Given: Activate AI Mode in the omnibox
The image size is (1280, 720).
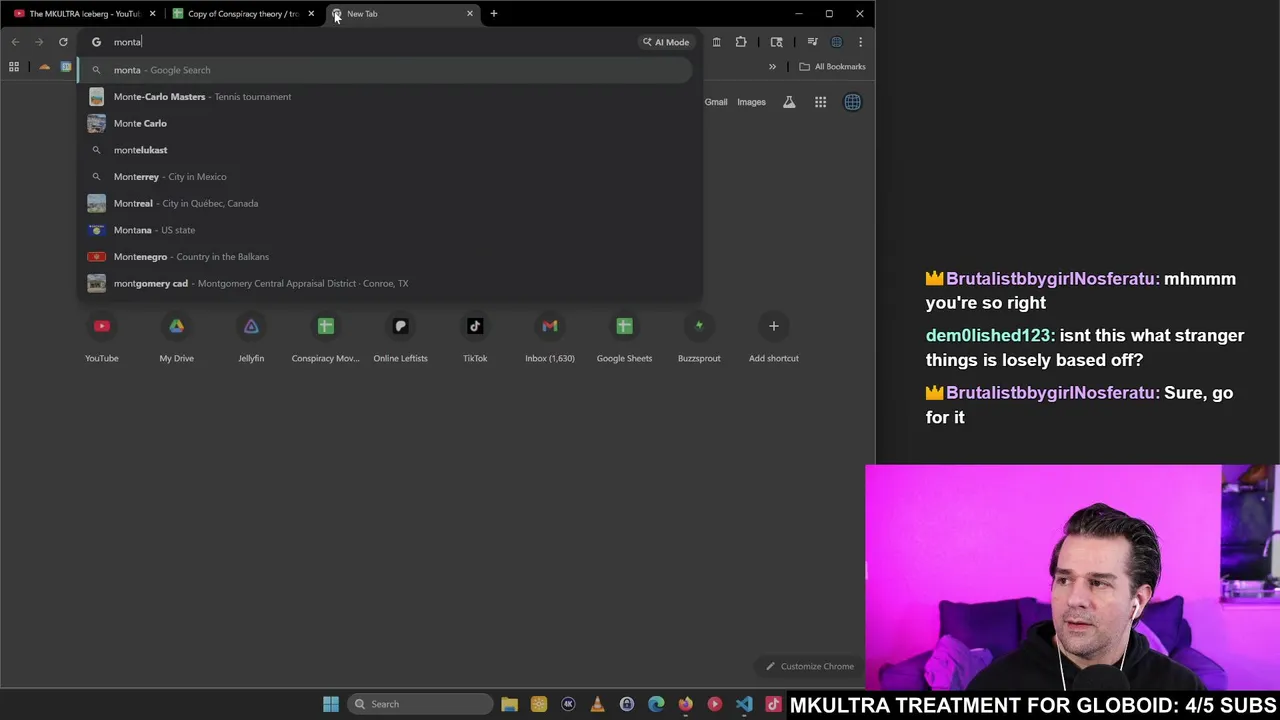Looking at the screenshot, I should pyautogui.click(x=666, y=42).
